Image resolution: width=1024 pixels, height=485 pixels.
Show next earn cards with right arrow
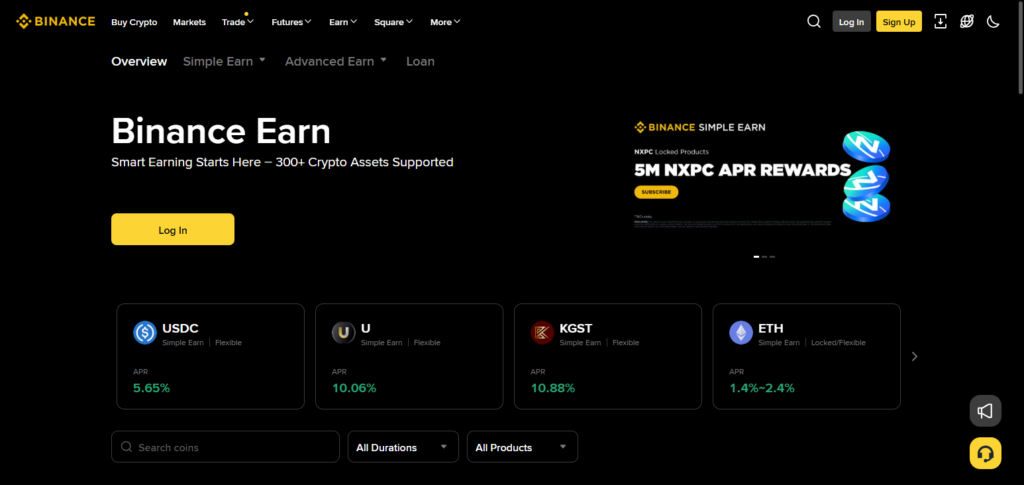[x=914, y=356]
